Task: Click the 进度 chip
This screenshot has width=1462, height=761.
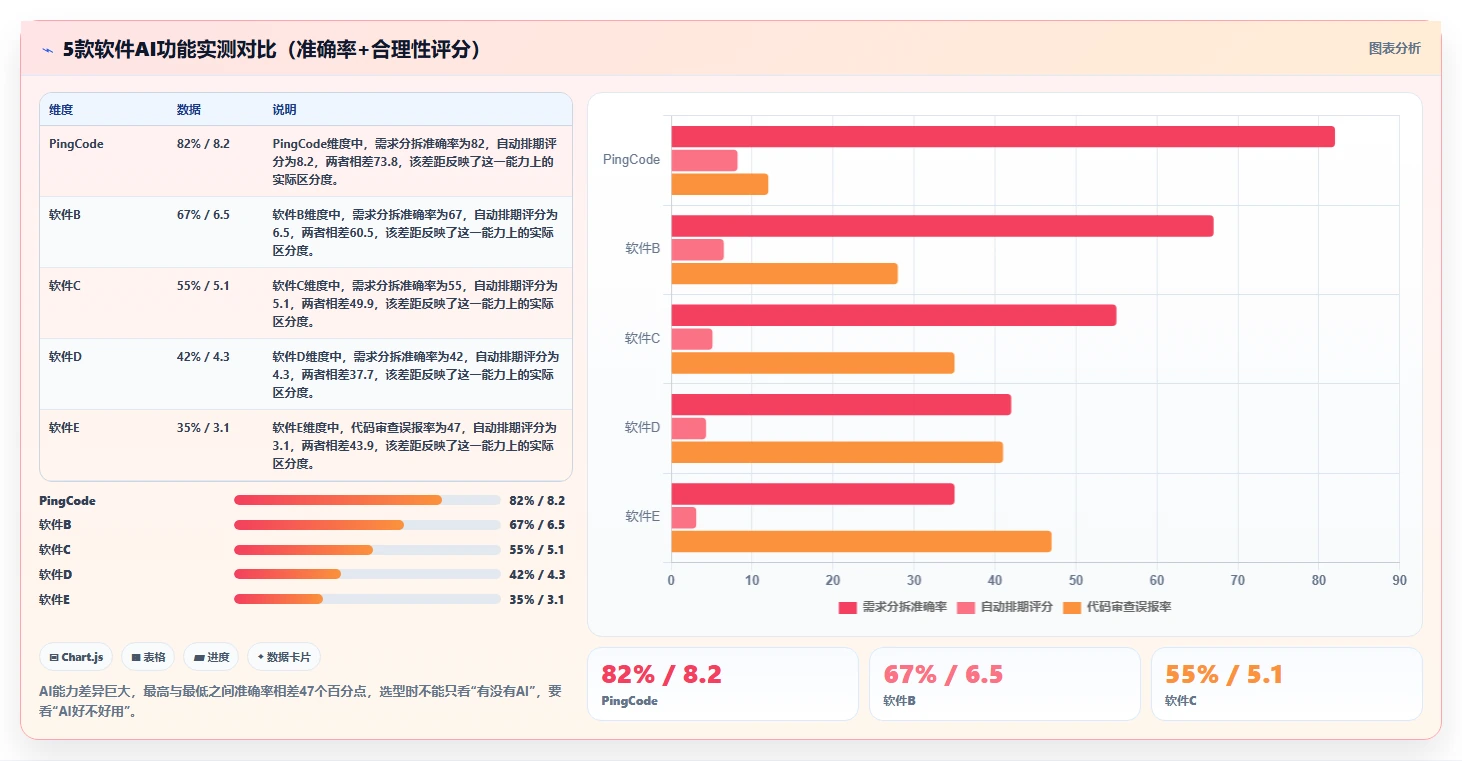Action: 211,657
